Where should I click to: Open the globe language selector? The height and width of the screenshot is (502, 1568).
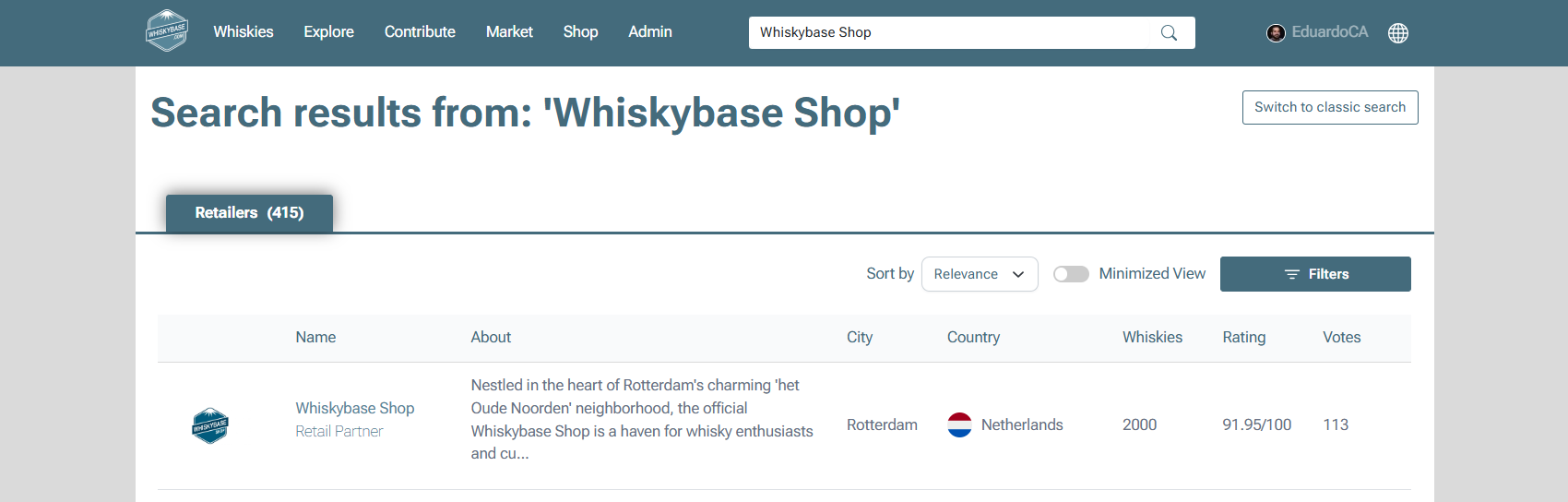1398,33
